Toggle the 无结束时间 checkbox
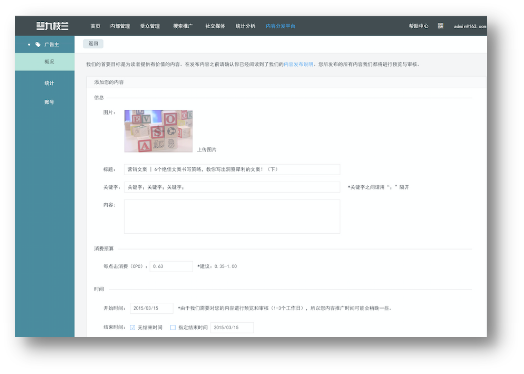 click(132, 328)
